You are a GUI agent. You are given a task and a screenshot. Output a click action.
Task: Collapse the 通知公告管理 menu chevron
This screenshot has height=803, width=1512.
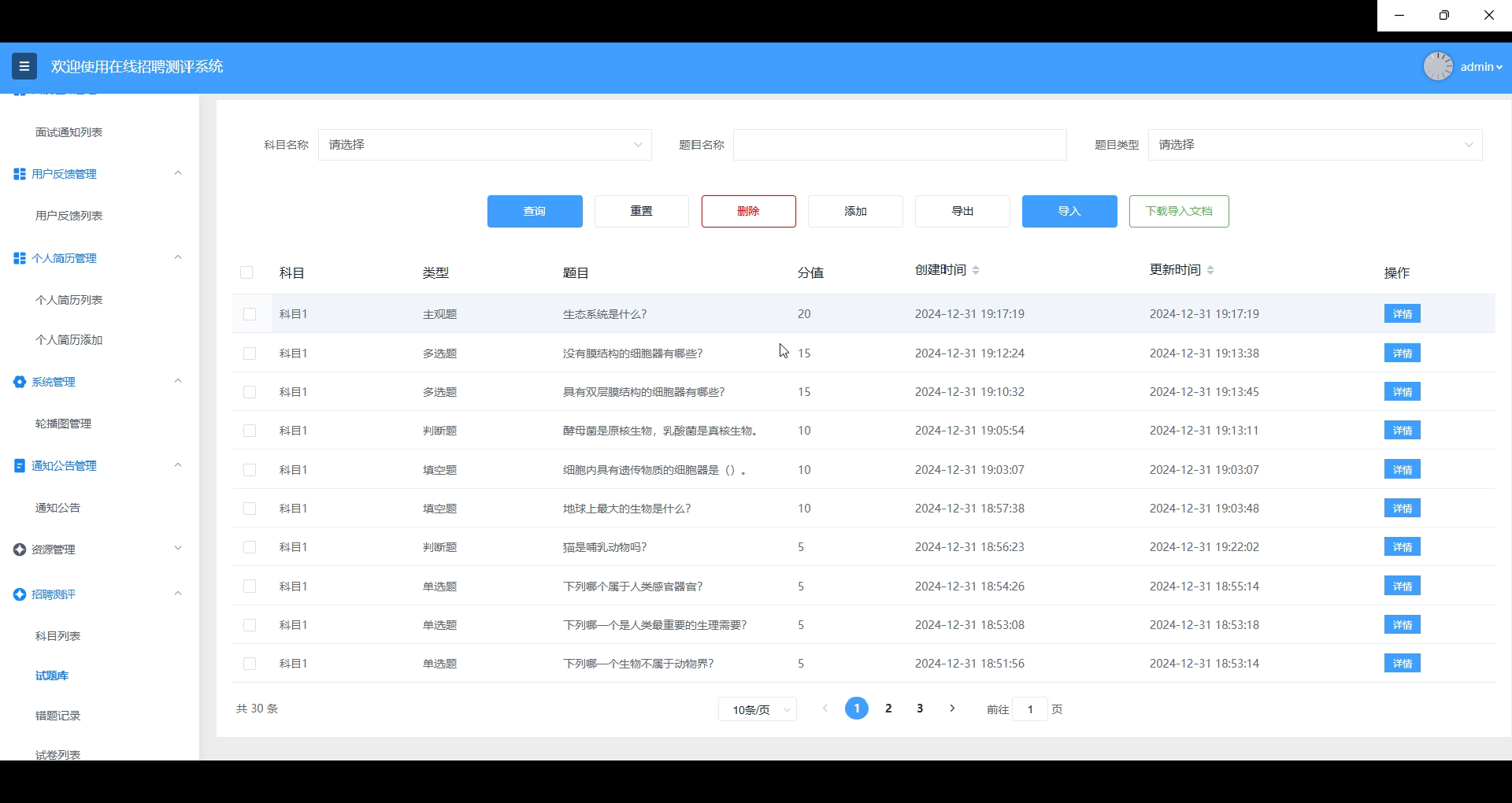click(178, 465)
